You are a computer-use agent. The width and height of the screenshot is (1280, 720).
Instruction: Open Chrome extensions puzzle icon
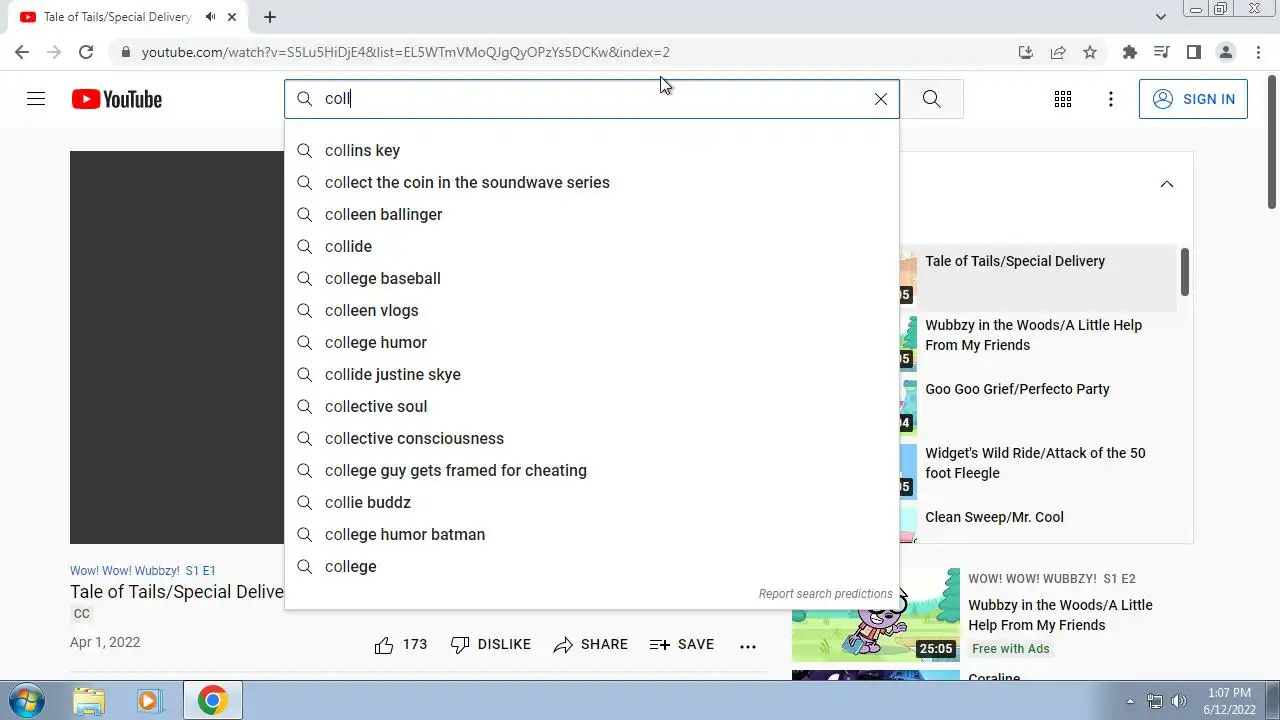tap(1130, 52)
